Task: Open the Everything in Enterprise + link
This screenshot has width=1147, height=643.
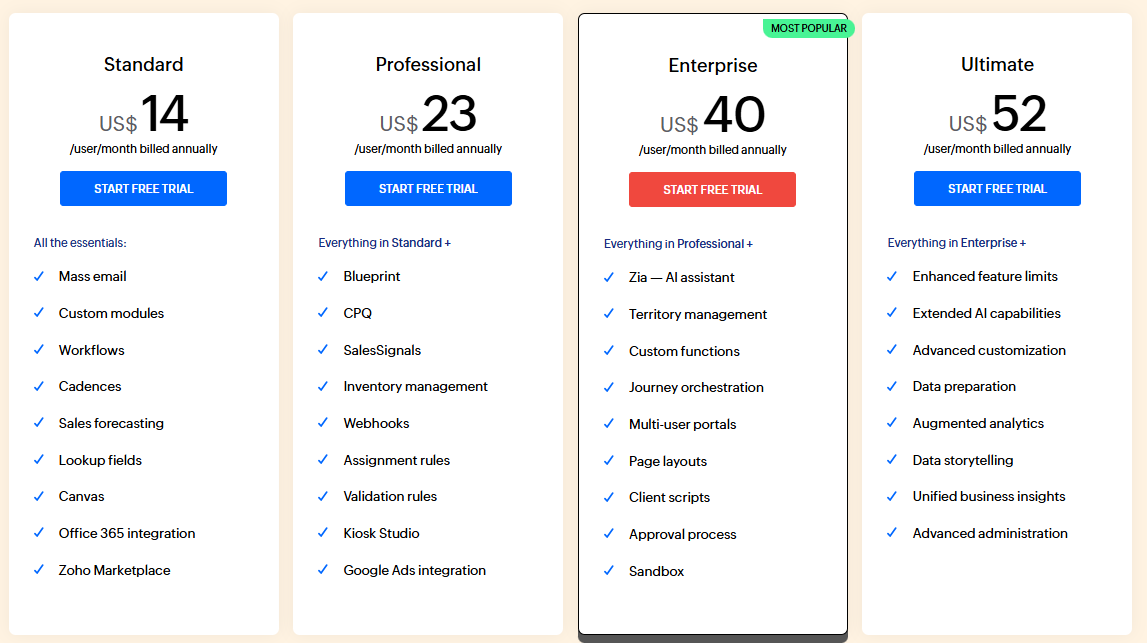Action: 957,243
